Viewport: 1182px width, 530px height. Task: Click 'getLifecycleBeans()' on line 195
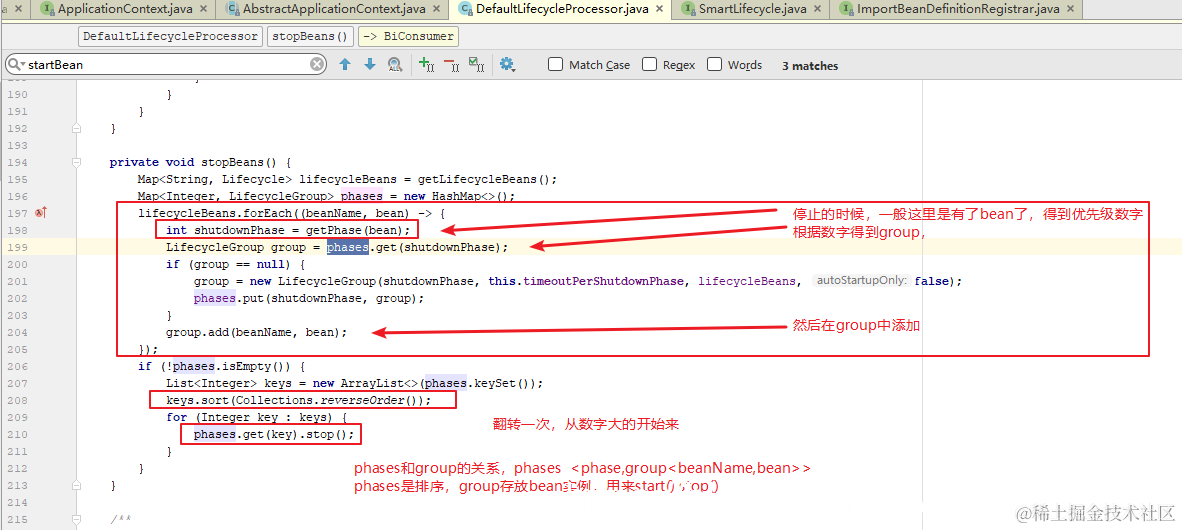[483, 179]
